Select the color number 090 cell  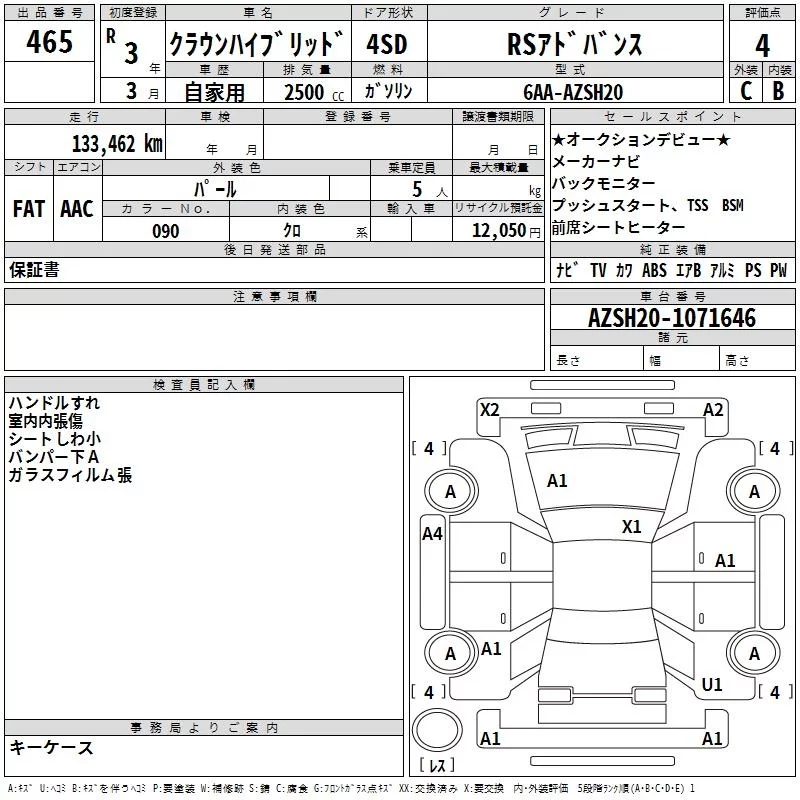click(165, 231)
